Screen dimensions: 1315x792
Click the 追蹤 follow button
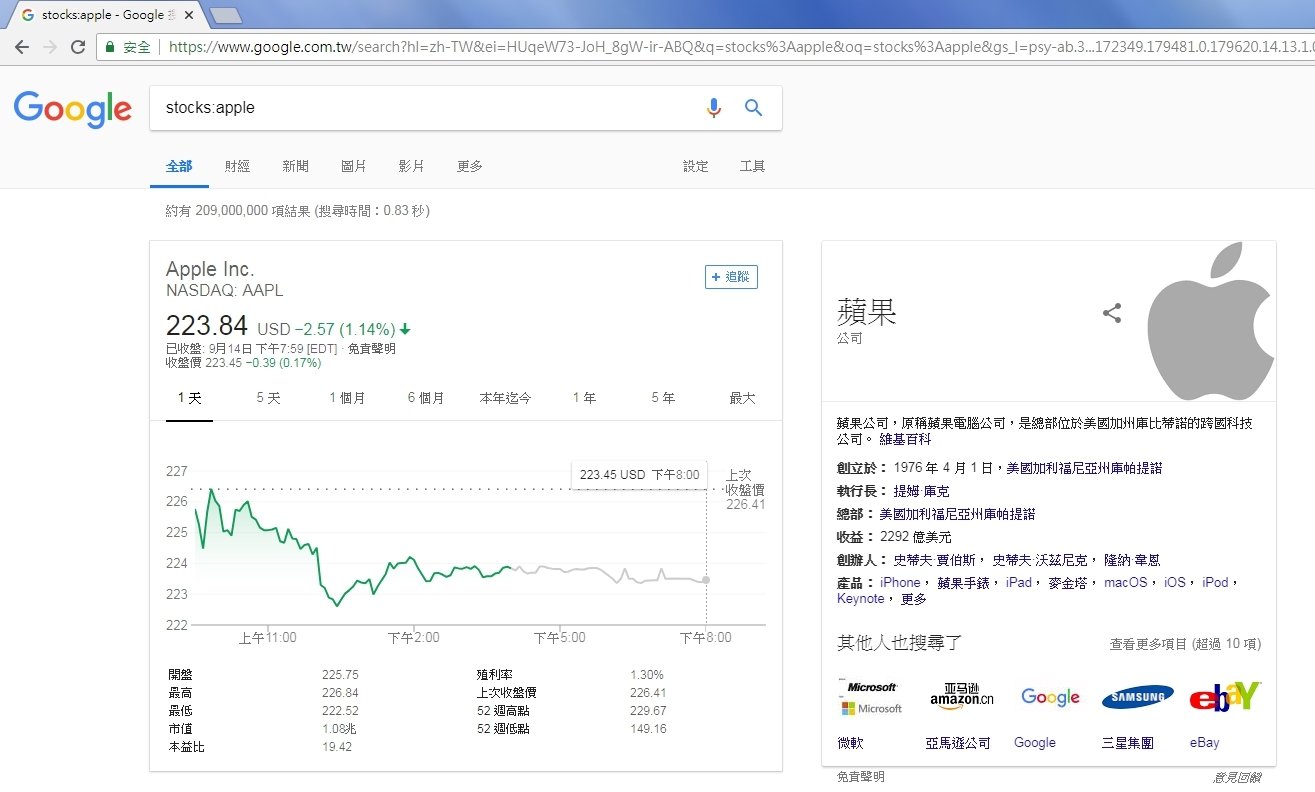tap(731, 277)
